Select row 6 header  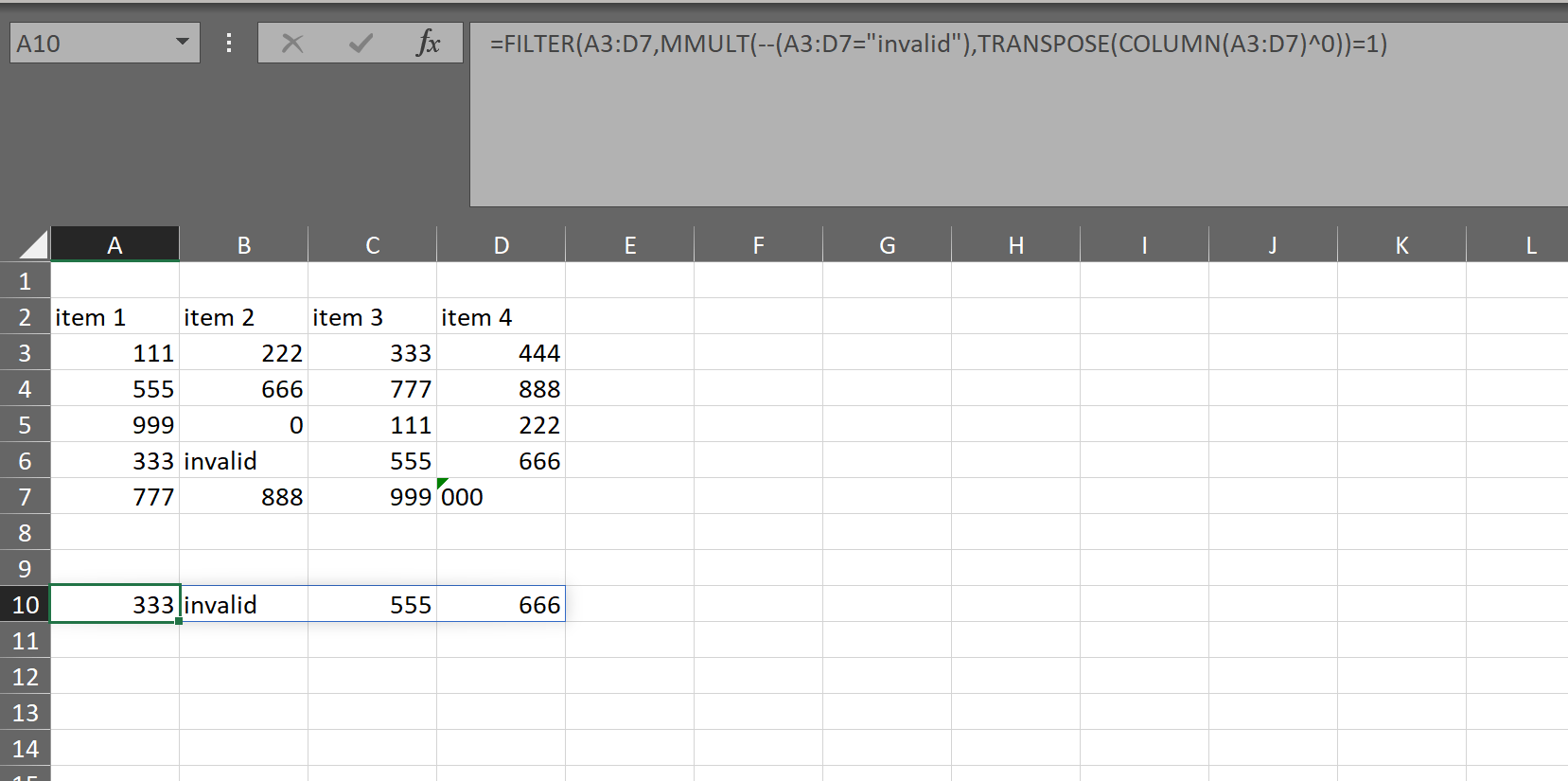(x=25, y=460)
